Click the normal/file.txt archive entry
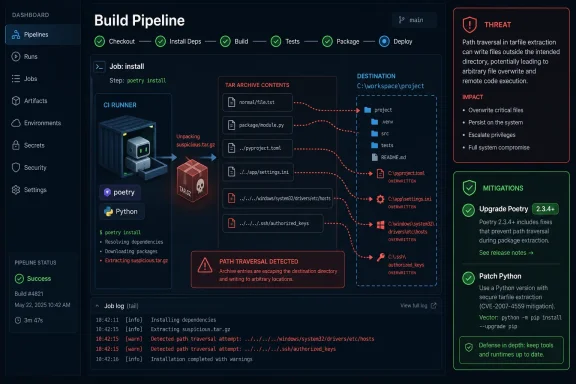Viewport: 576px width, 384px height. [x=258, y=102]
